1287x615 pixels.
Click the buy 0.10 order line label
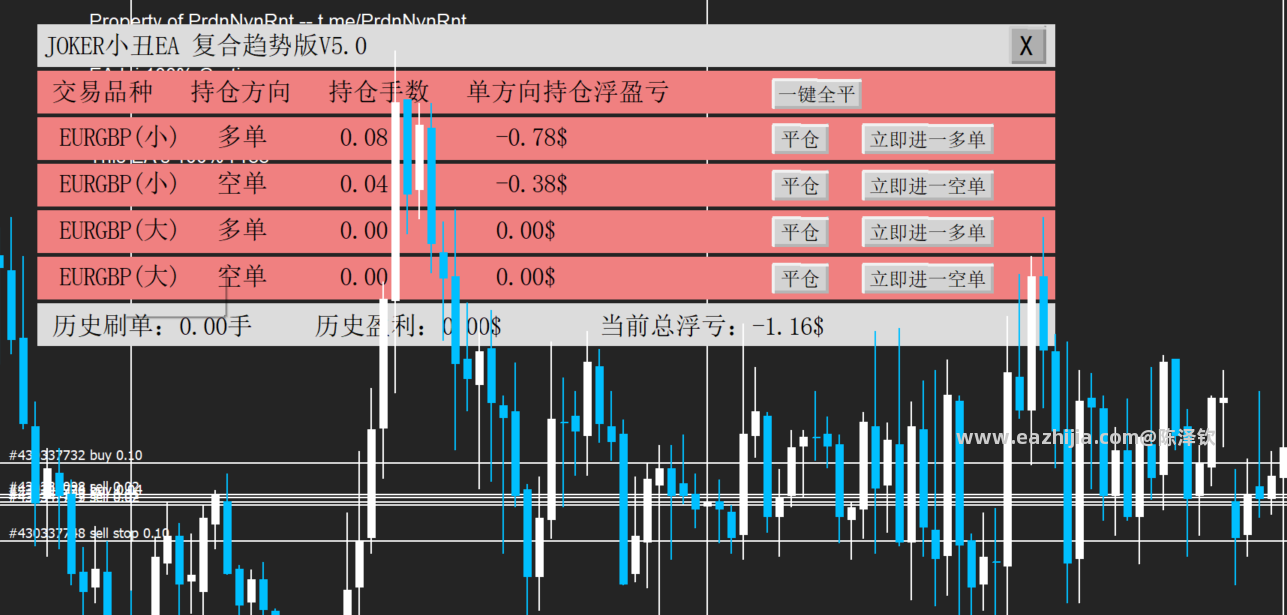pyautogui.click(x=76, y=455)
